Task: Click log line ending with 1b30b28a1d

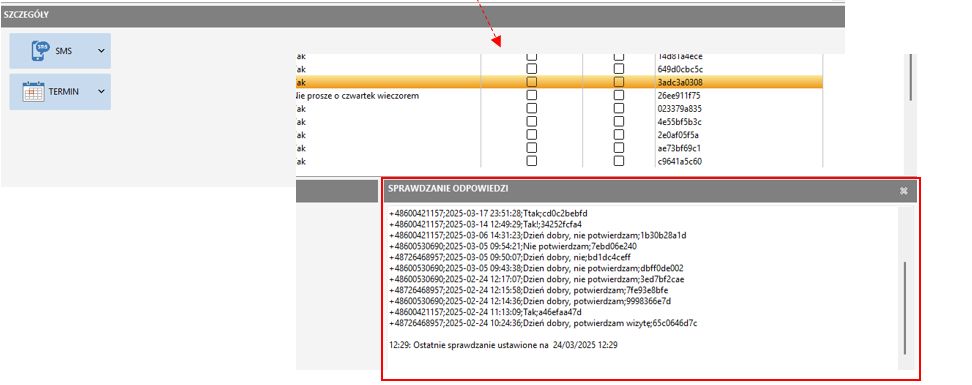Action: (x=537, y=235)
